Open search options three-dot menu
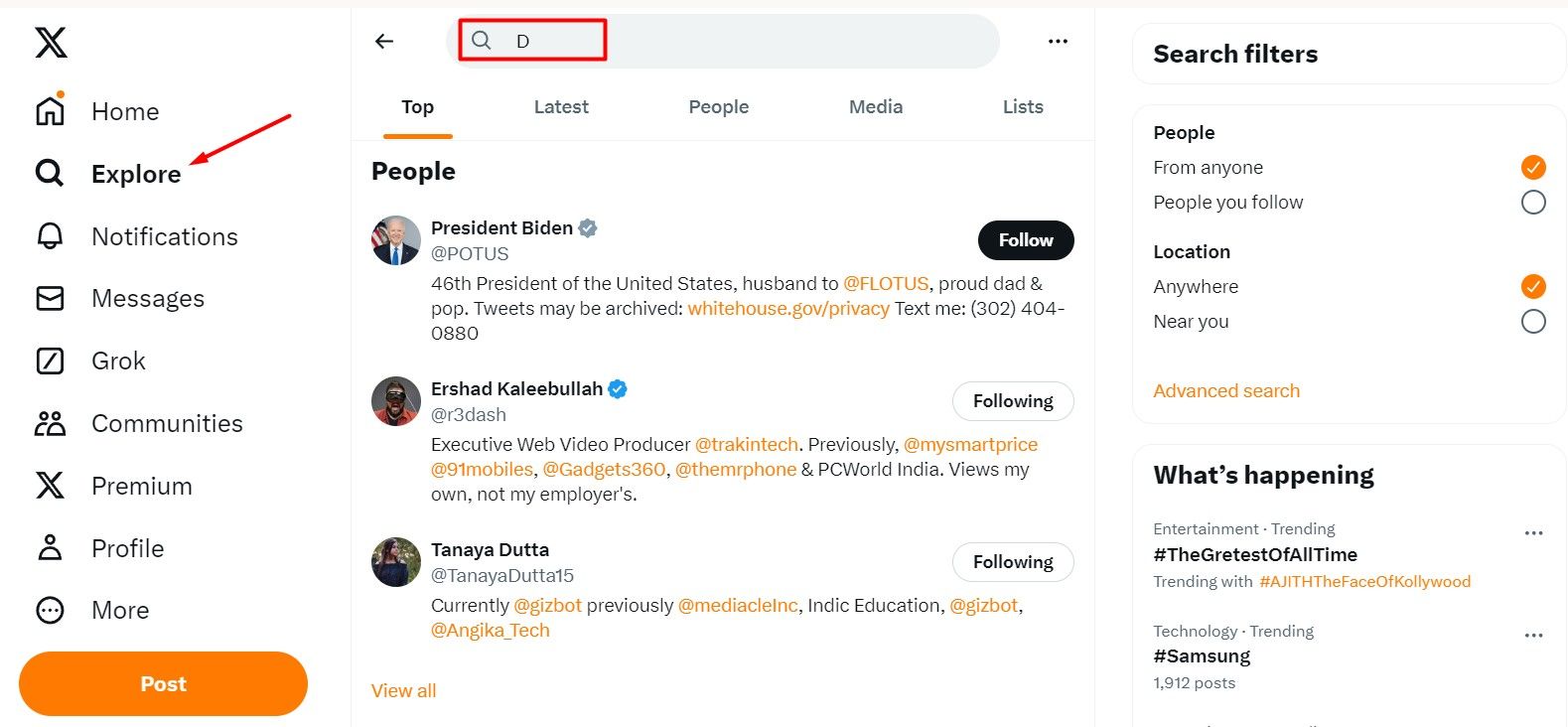 pos(1058,42)
